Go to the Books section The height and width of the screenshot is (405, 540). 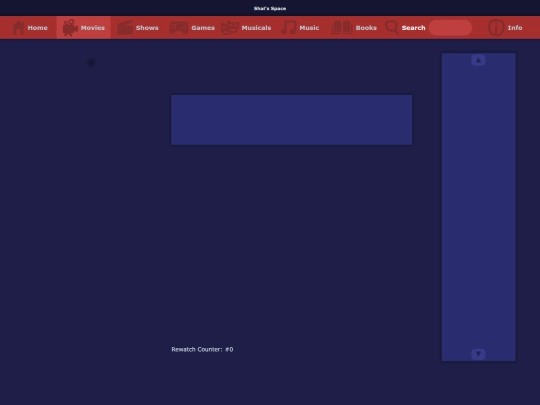366,28
